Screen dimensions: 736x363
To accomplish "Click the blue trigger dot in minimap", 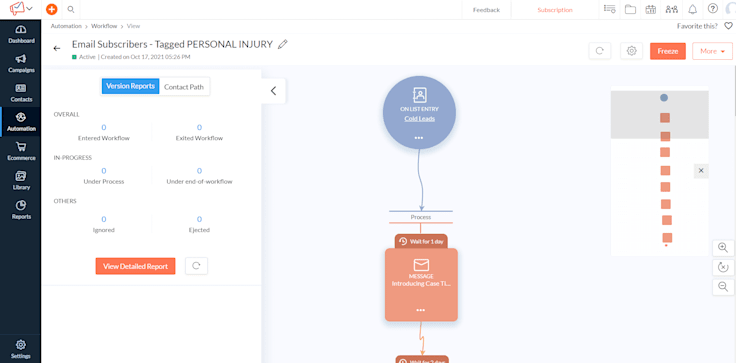I will (x=664, y=98).
